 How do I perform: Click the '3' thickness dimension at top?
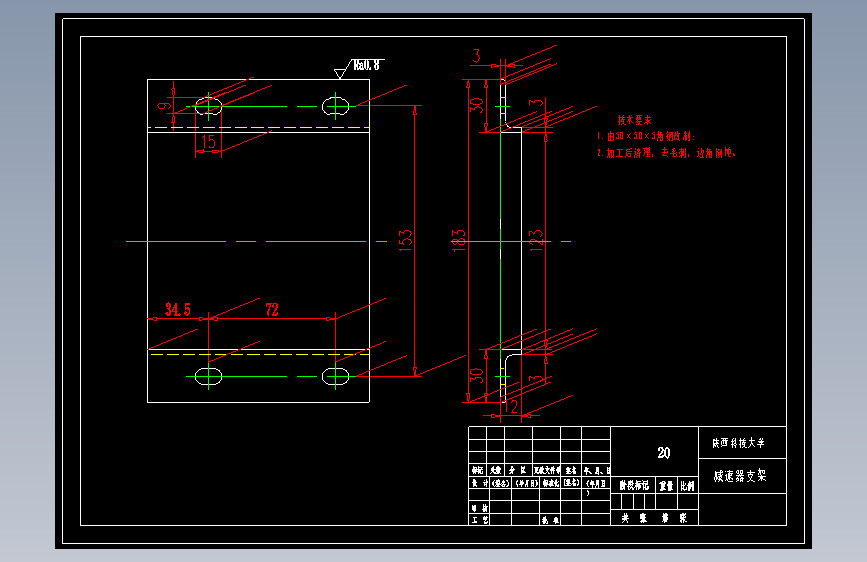pos(477,56)
